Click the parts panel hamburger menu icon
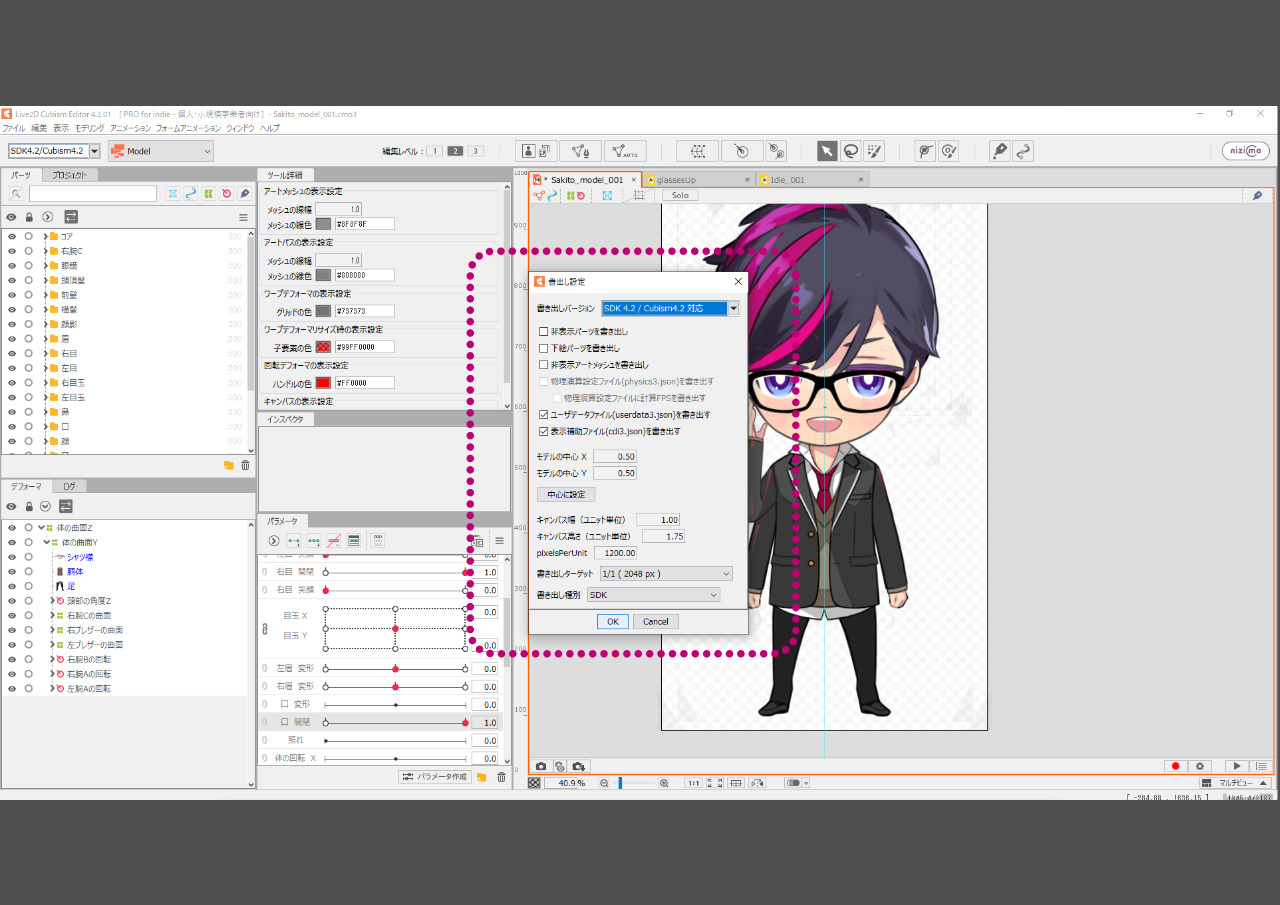The image size is (1280, 905). click(243, 217)
